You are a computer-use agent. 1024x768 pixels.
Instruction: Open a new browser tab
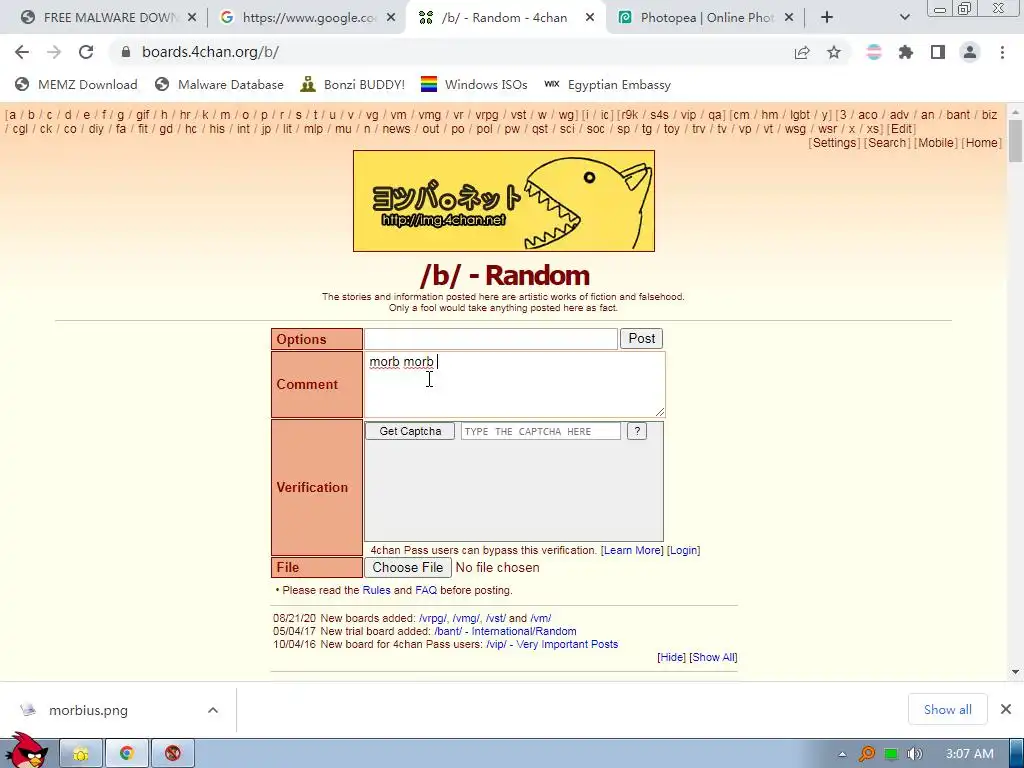point(827,18)
